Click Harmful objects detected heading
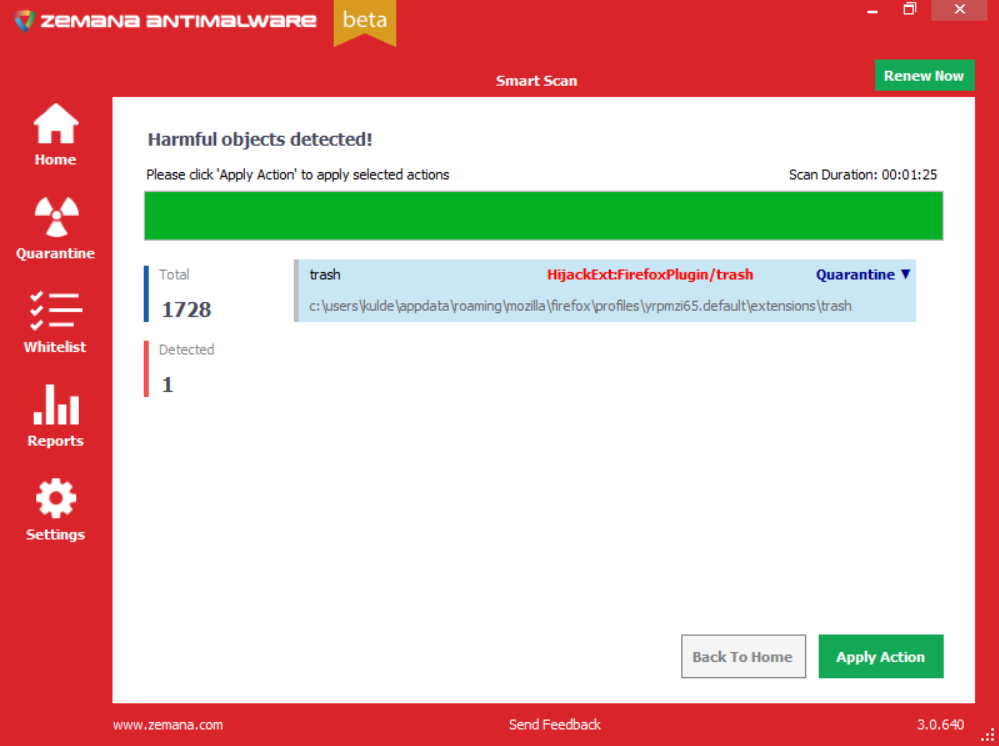 [260, 140]
